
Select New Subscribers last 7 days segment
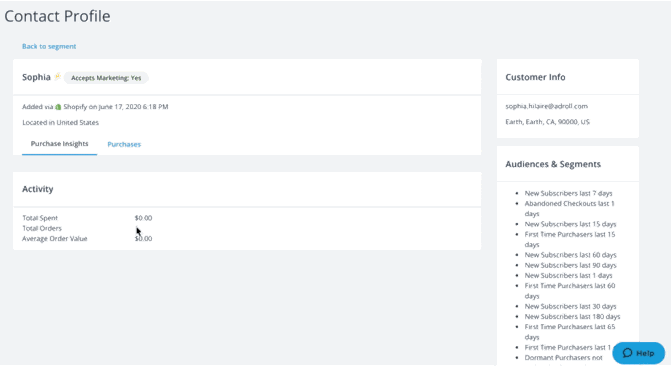pos(568,193)
